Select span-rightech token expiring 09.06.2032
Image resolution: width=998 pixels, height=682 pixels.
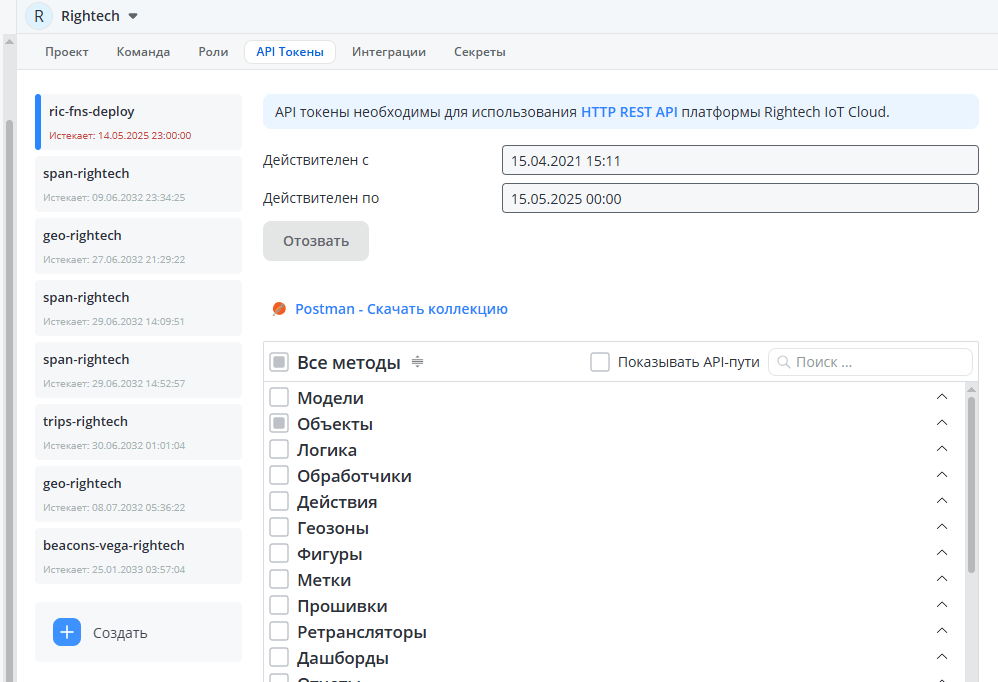click(x=139, y=184)
